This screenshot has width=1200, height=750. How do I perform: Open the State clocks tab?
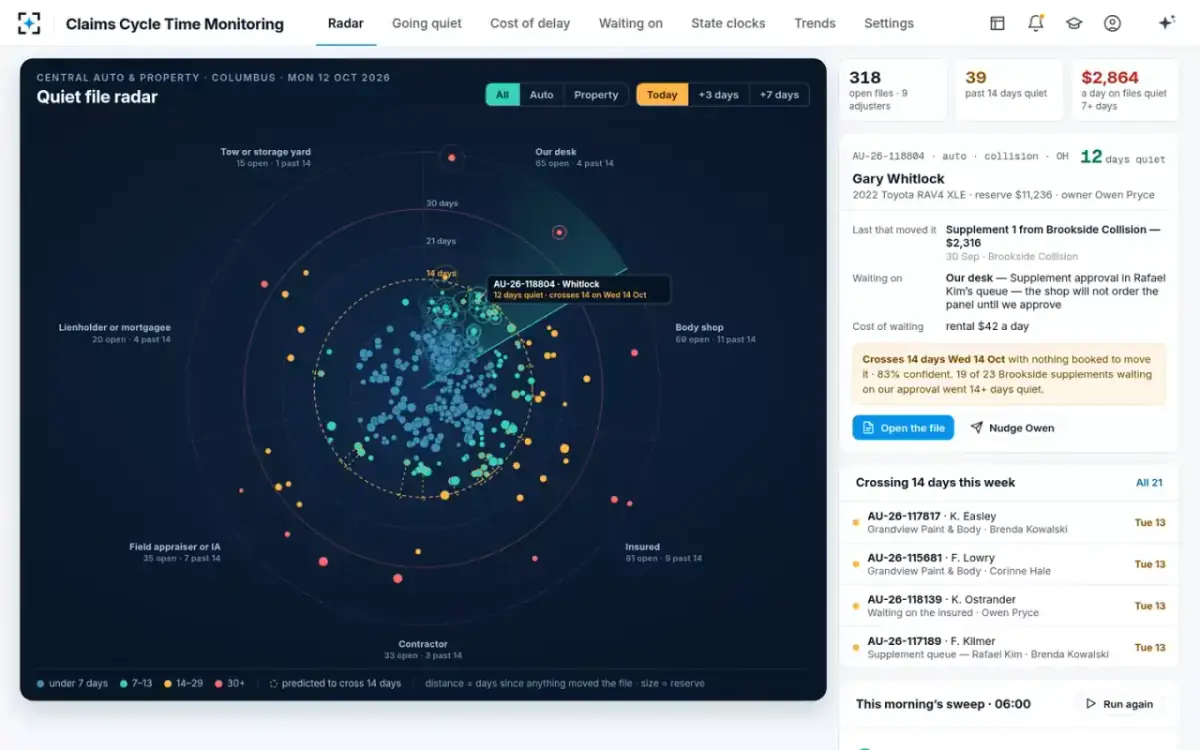click(x=728, y=23)
